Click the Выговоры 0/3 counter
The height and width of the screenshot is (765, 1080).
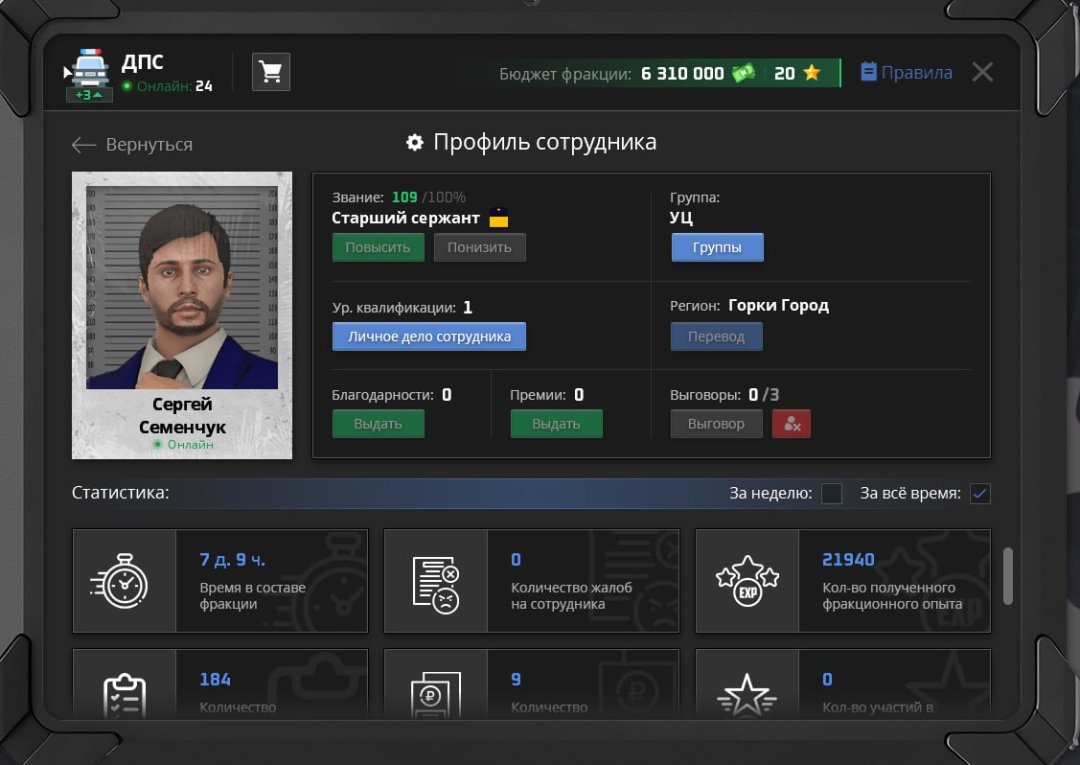pos(725,395)
